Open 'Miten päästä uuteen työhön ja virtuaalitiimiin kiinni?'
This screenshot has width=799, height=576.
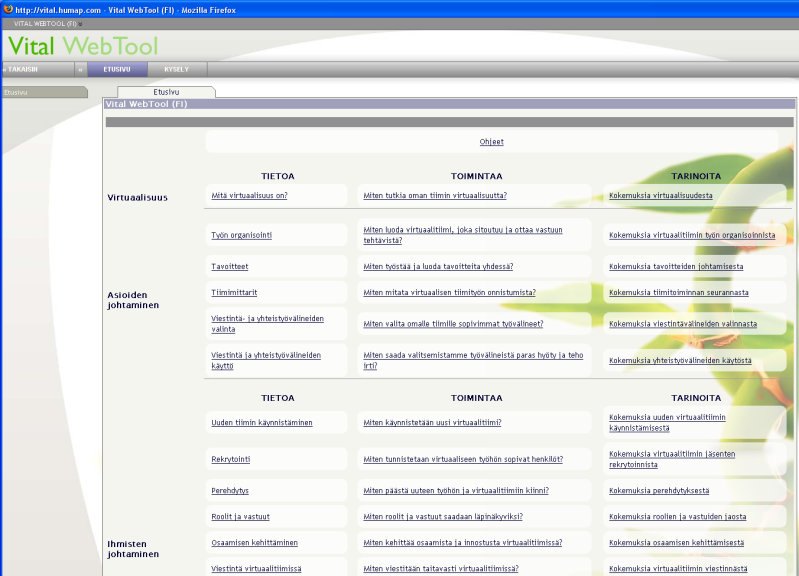click(x=456, y=490)
